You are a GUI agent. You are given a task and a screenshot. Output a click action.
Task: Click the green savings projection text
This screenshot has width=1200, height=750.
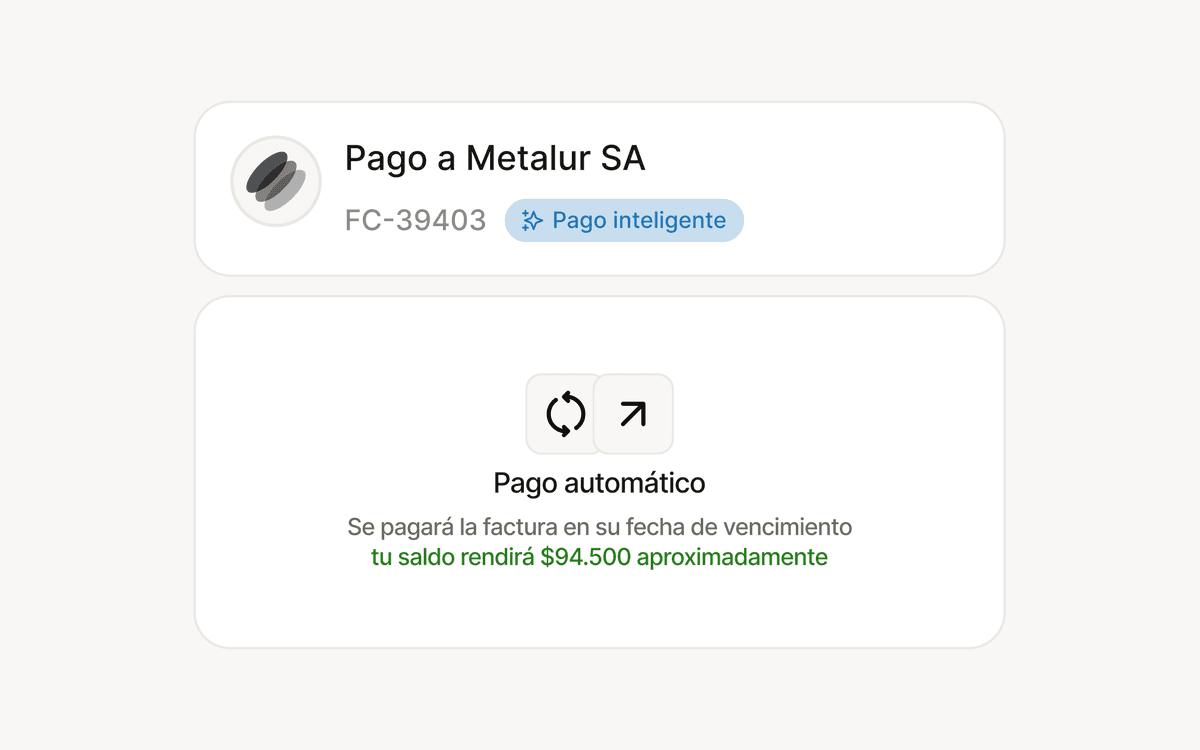click(x=599, y=557)
